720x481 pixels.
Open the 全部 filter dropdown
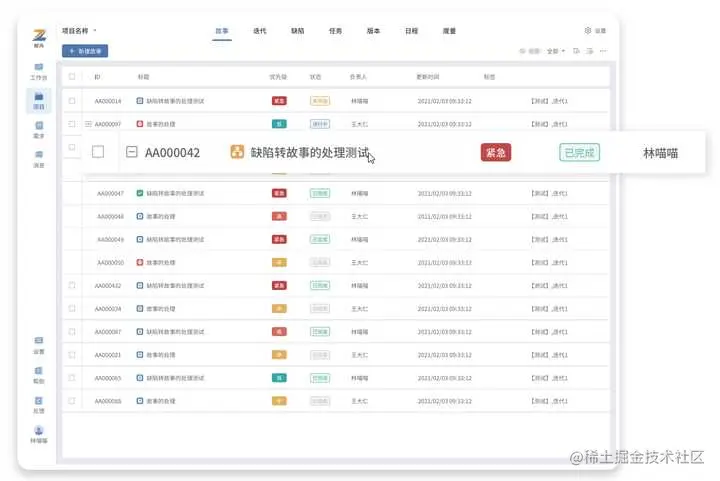click(x=556, y=51)
